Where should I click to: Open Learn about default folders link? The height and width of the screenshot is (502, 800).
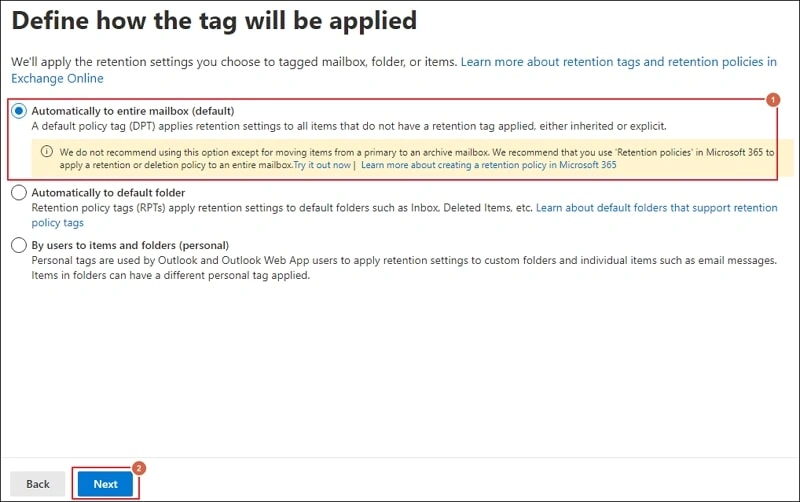pyautogui.click(x=405, y=215)
